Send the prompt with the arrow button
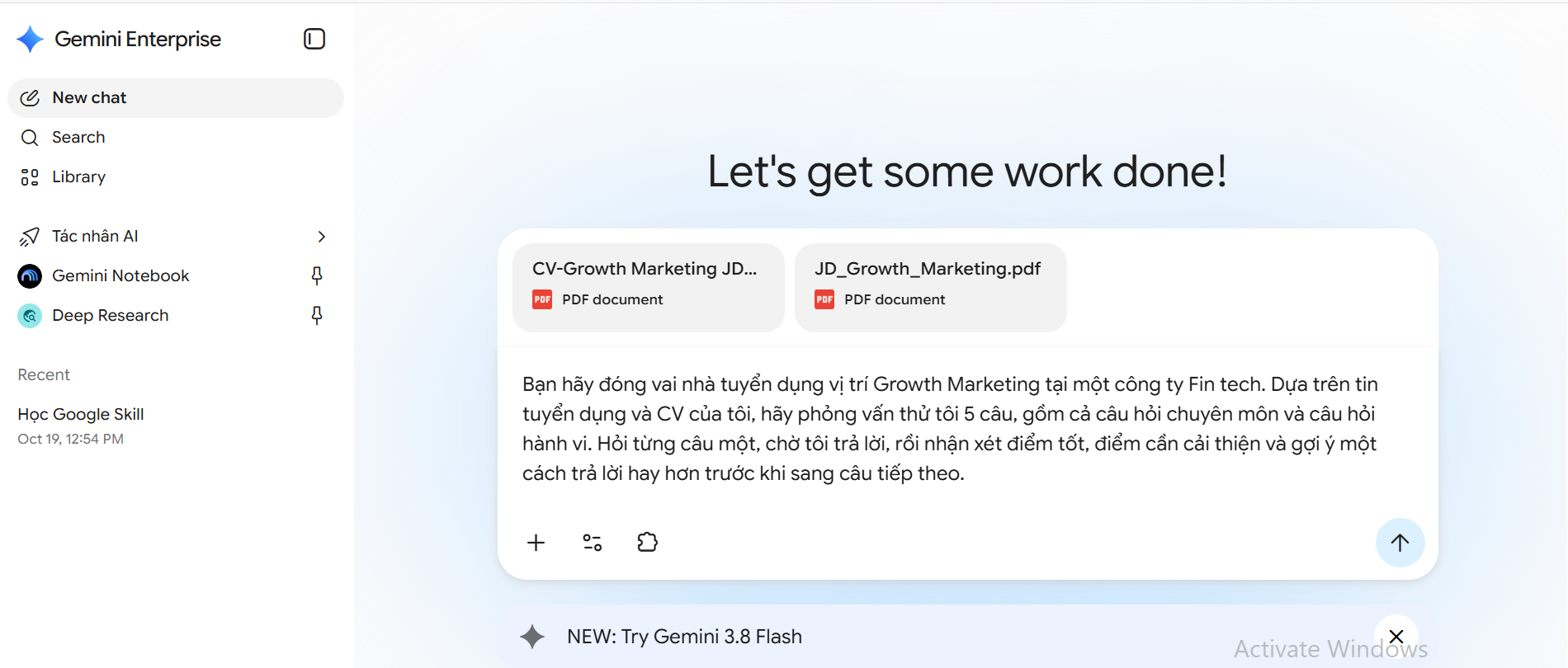The height and width of the screenshot is (668, 1568). pyautogui.click(x=1400, y=543)
